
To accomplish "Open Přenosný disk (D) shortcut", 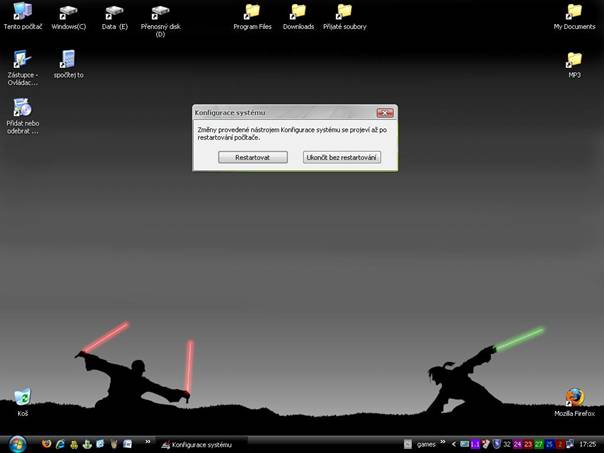I will click(160, 20).
